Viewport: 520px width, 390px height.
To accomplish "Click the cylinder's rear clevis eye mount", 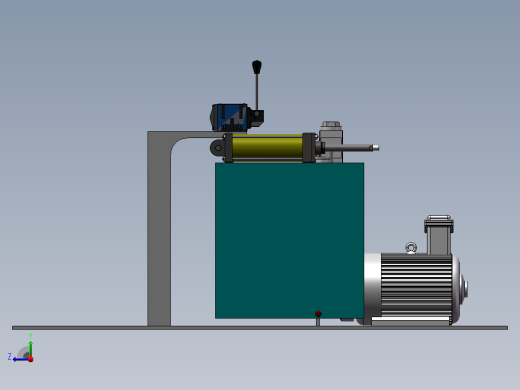I will tap(217, 148).
